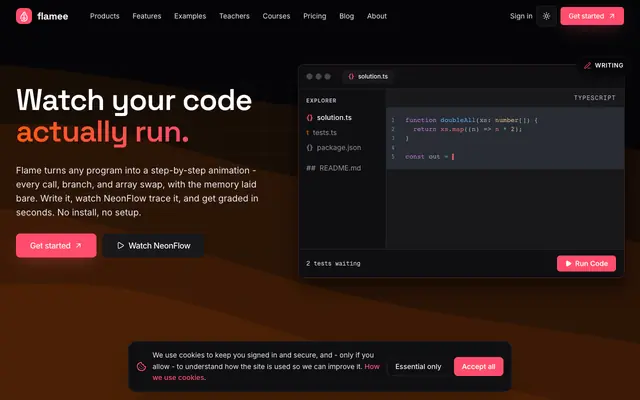Screen dimensions: 640x400
Task: Select solution.ts editor tab
Action: click(x=368, y=76)
